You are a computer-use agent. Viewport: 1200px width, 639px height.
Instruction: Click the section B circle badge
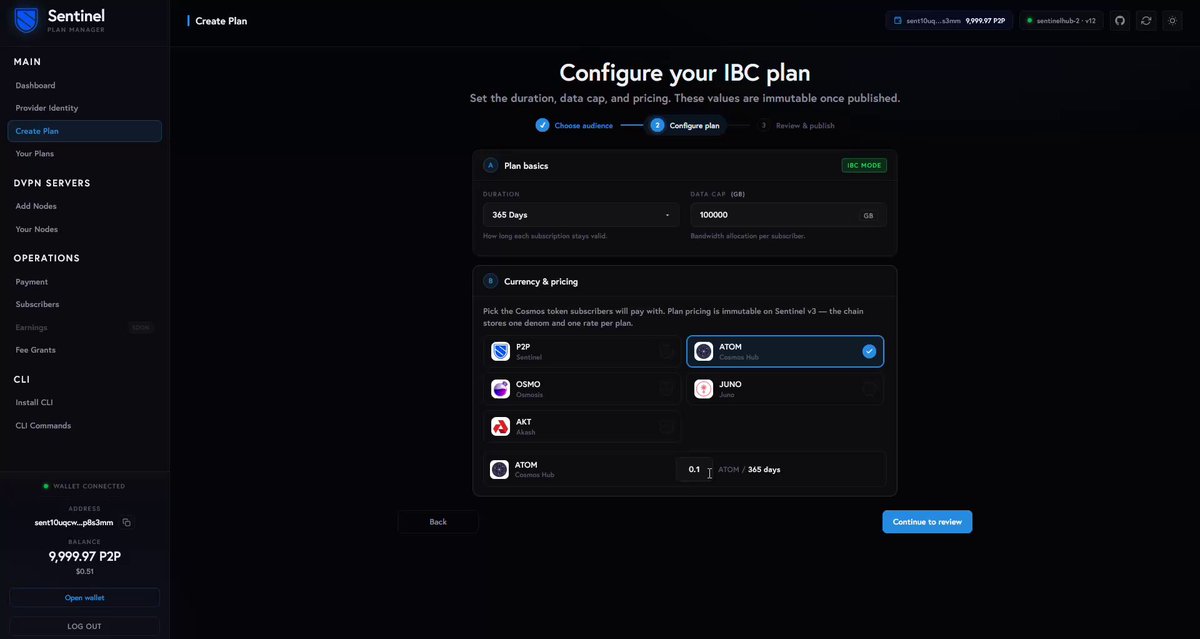coord(490,281)
